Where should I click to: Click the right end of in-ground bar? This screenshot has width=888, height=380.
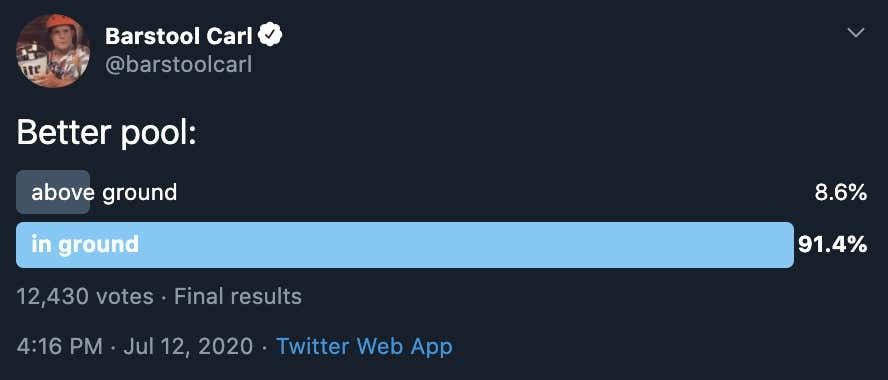(x=787, y=245)
